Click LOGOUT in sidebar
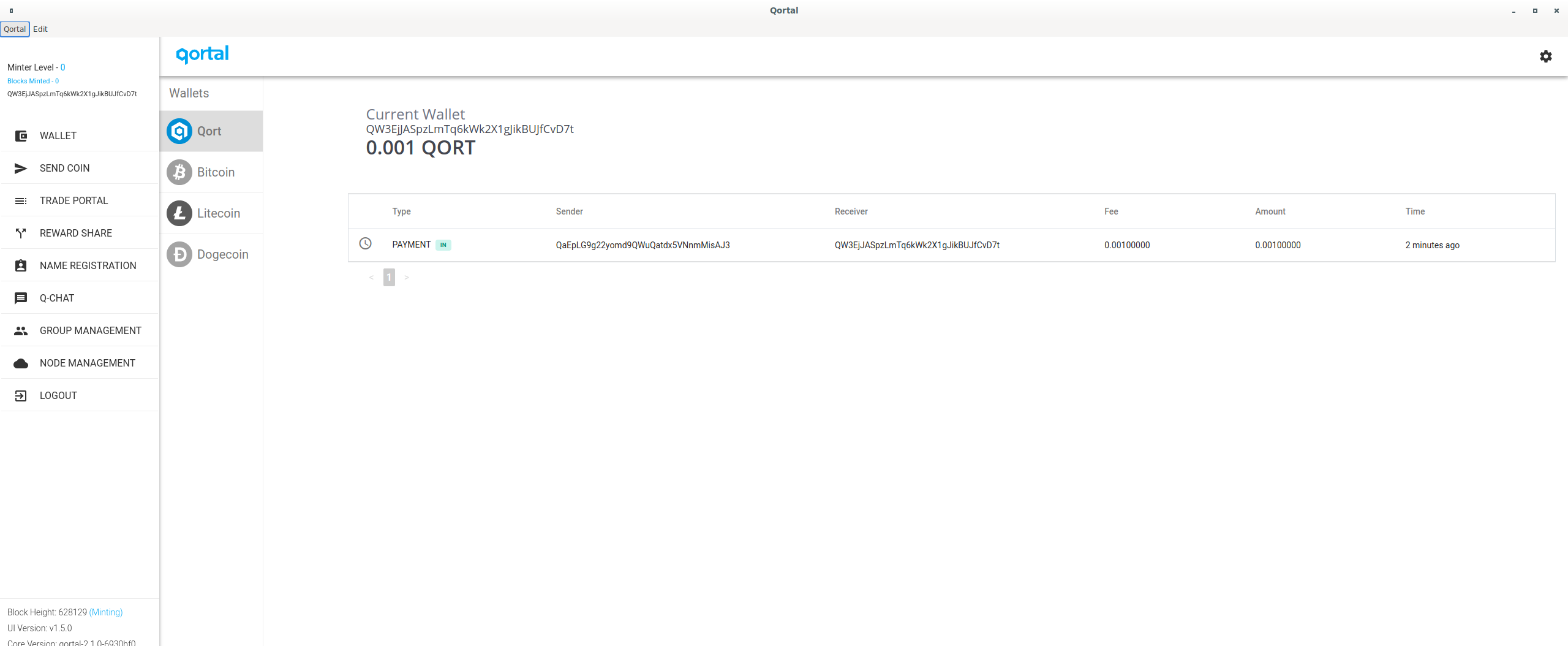Image resolution: width=1568 pixels, height=646 pixels. pos(80,396)
